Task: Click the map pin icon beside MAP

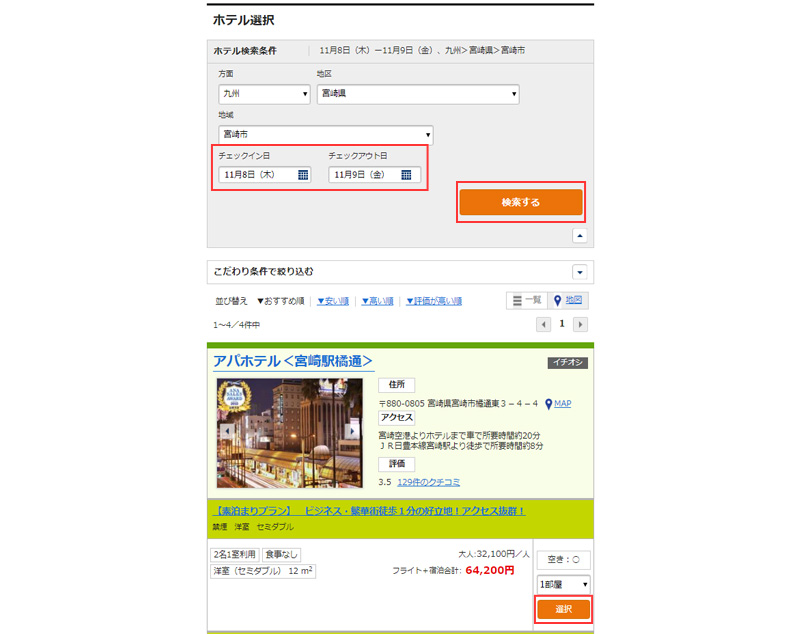Action: [x=548, y=404]
